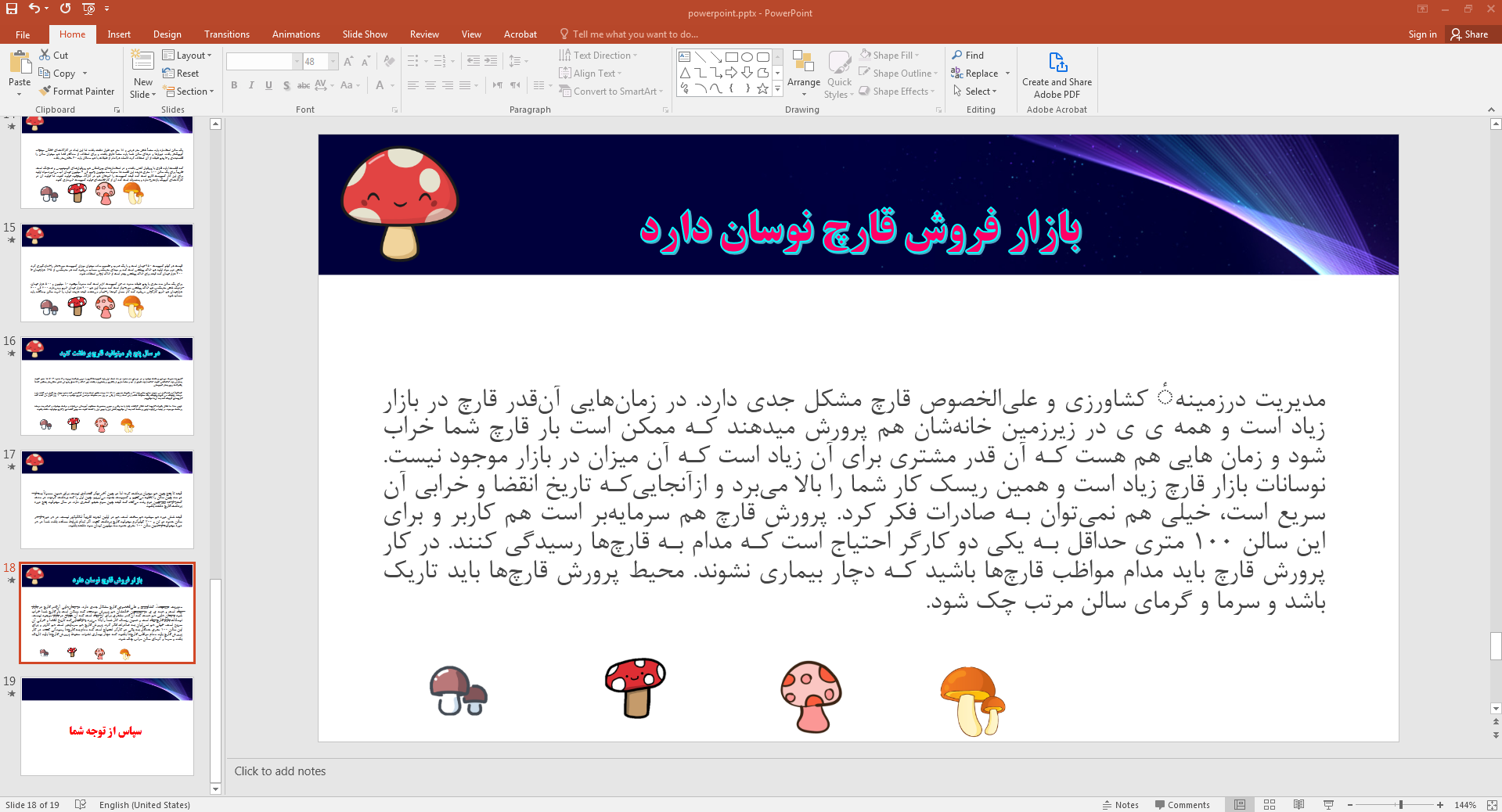Open the Arrange menu
Image resolution: width=1502 pixels, height=812 pixels.
point(804,74)
